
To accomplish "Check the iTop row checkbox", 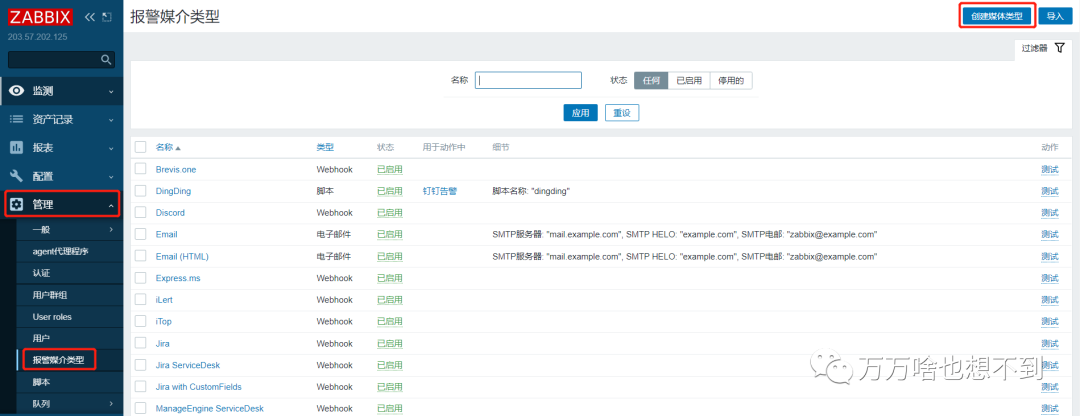I will pos(141,321).
